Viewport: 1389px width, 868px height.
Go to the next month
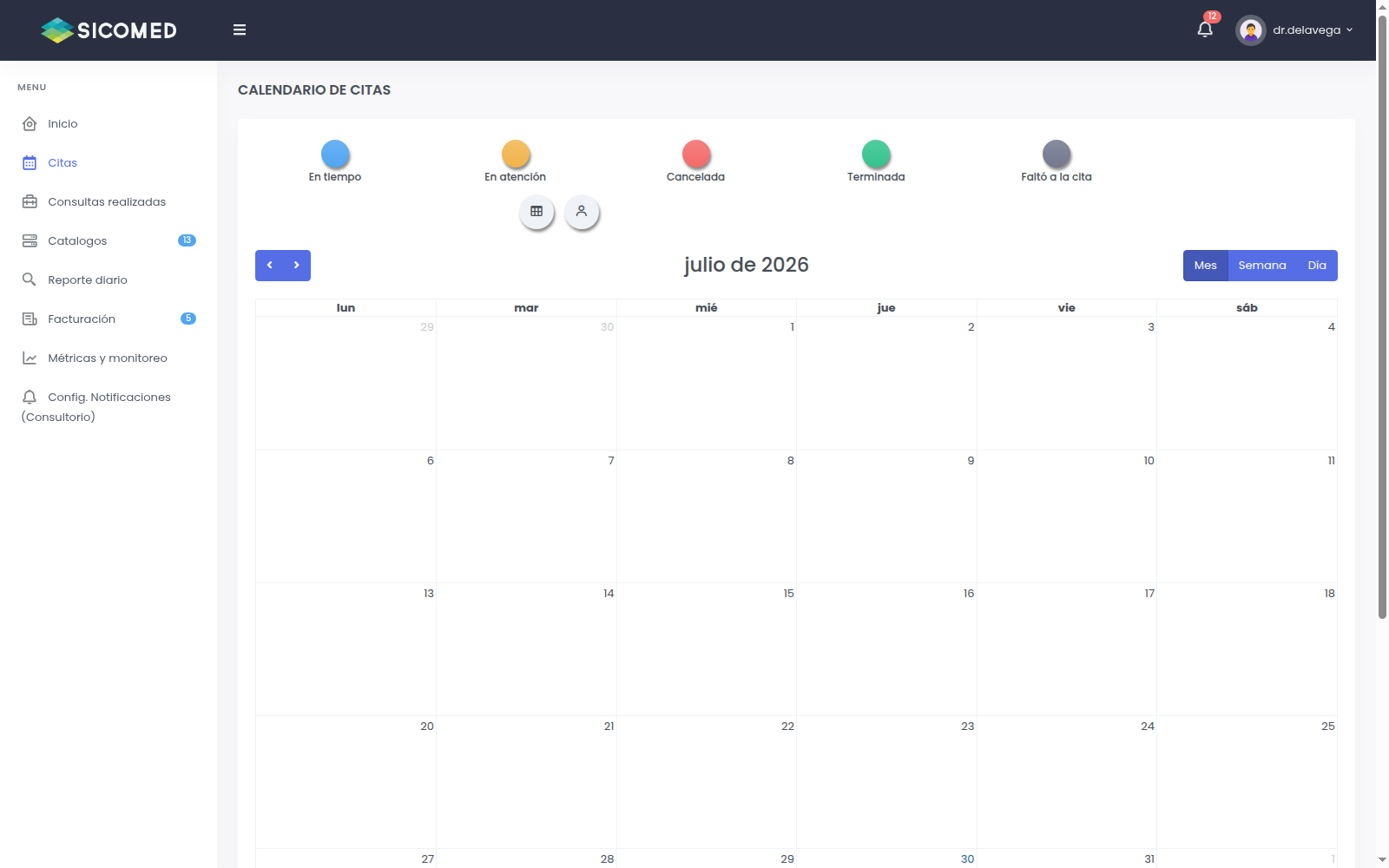(297, 266)
